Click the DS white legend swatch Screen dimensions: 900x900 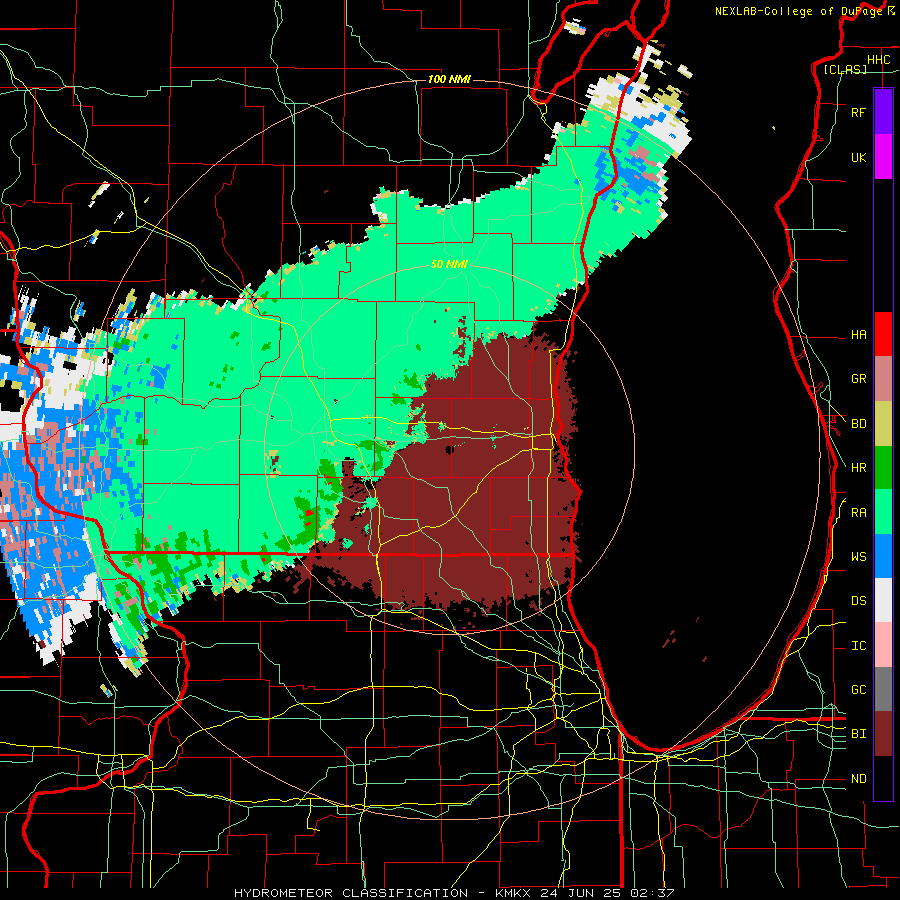pos(883,600)
